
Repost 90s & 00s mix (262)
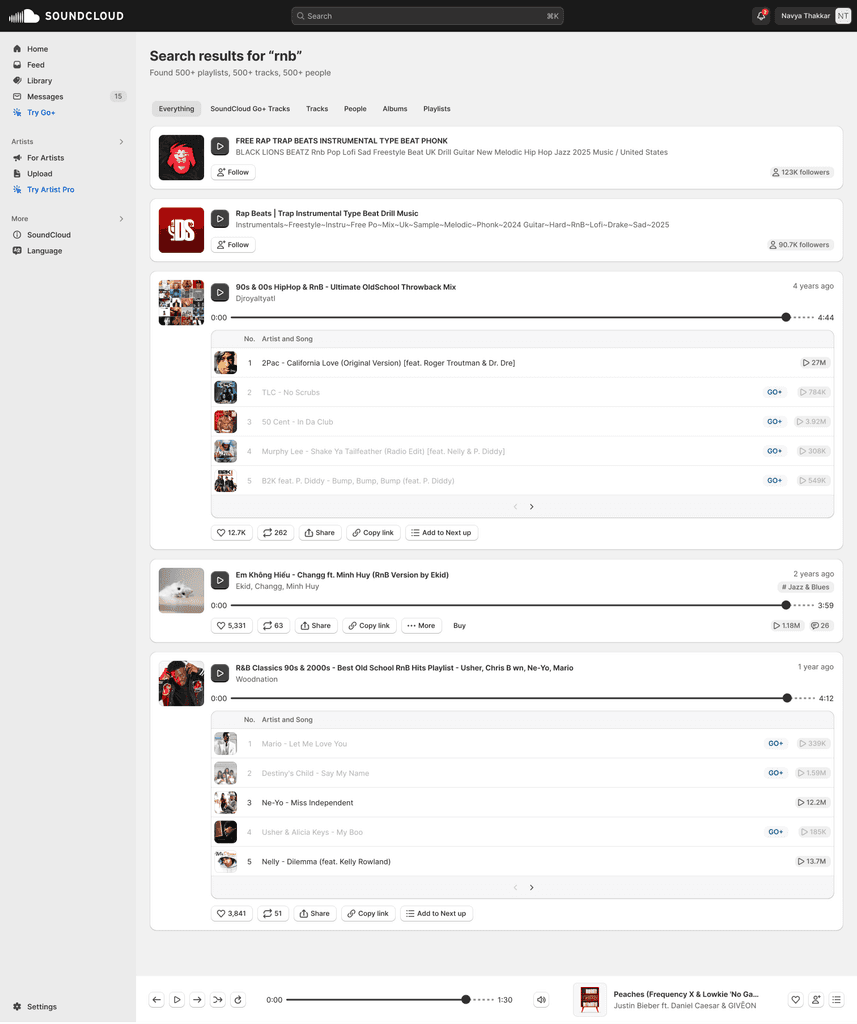(x=275, y=533)
